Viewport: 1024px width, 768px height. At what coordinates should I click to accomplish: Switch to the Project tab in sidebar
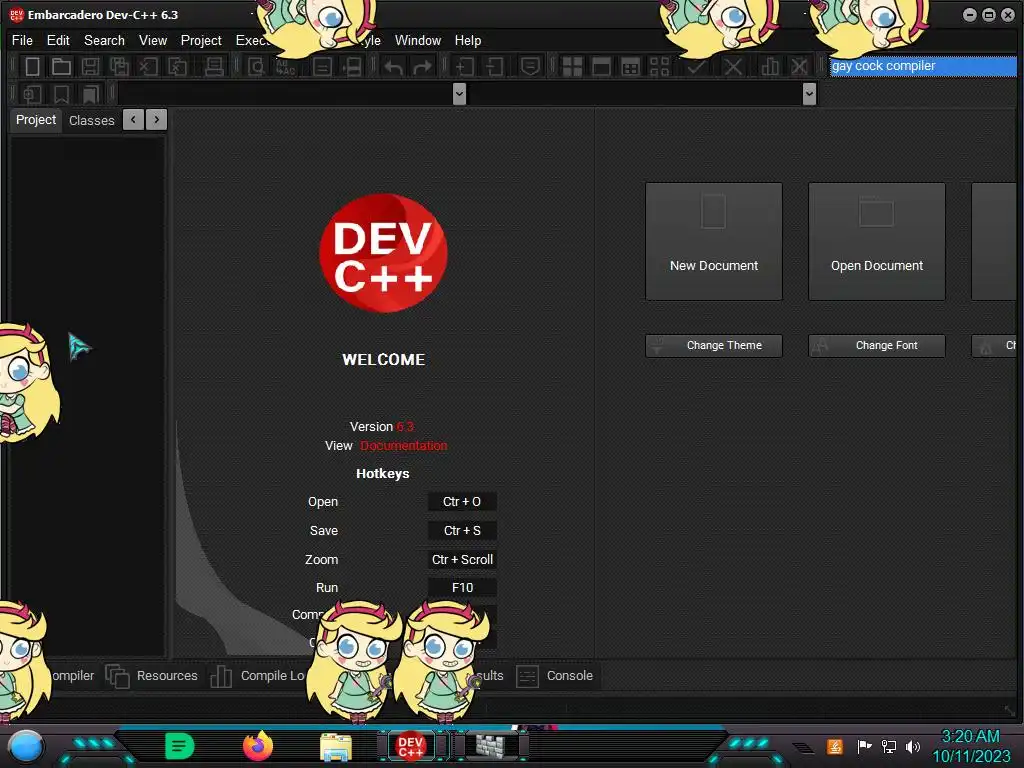pyautogui.click(x=36, y=120)
